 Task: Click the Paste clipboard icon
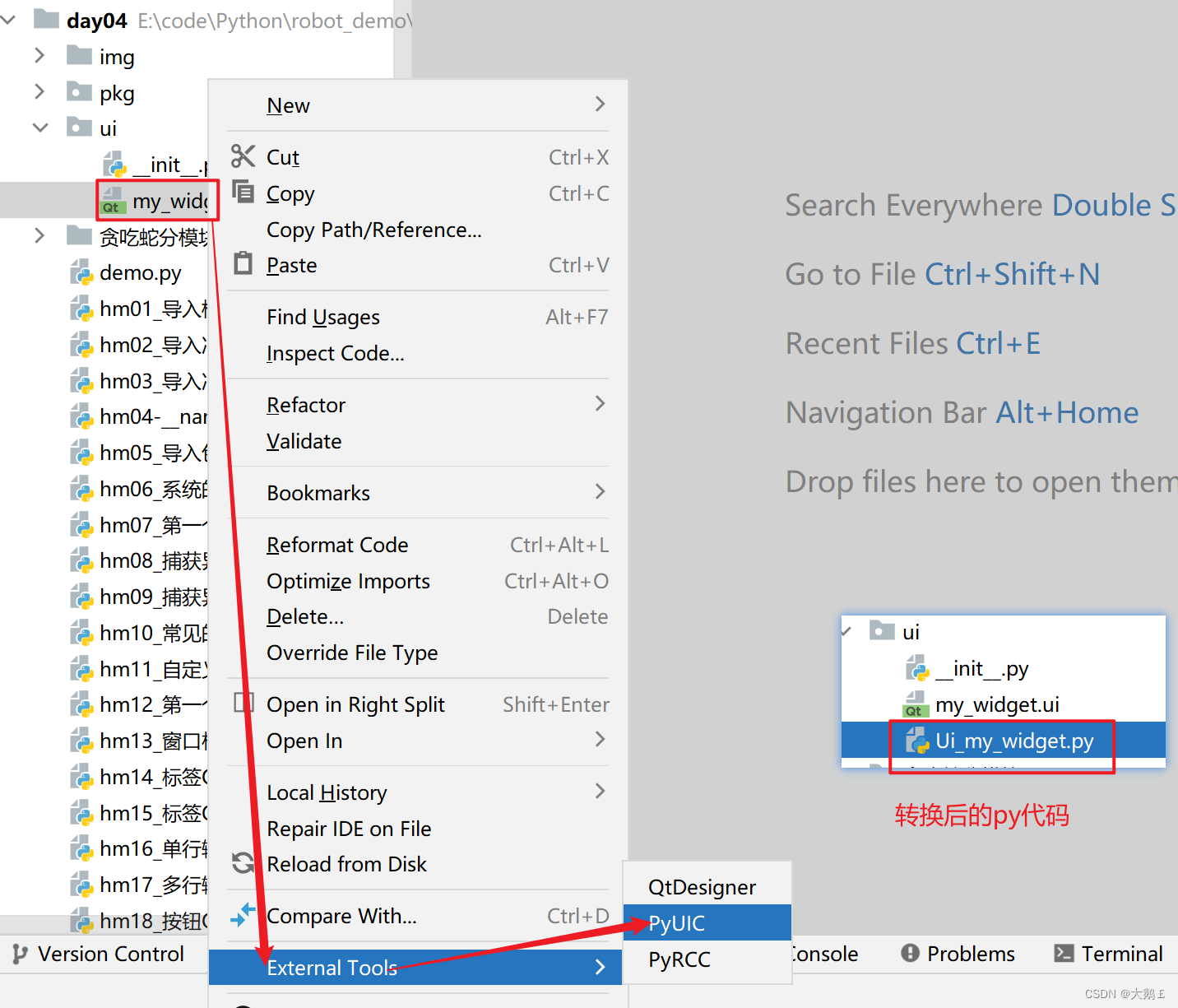243,263
